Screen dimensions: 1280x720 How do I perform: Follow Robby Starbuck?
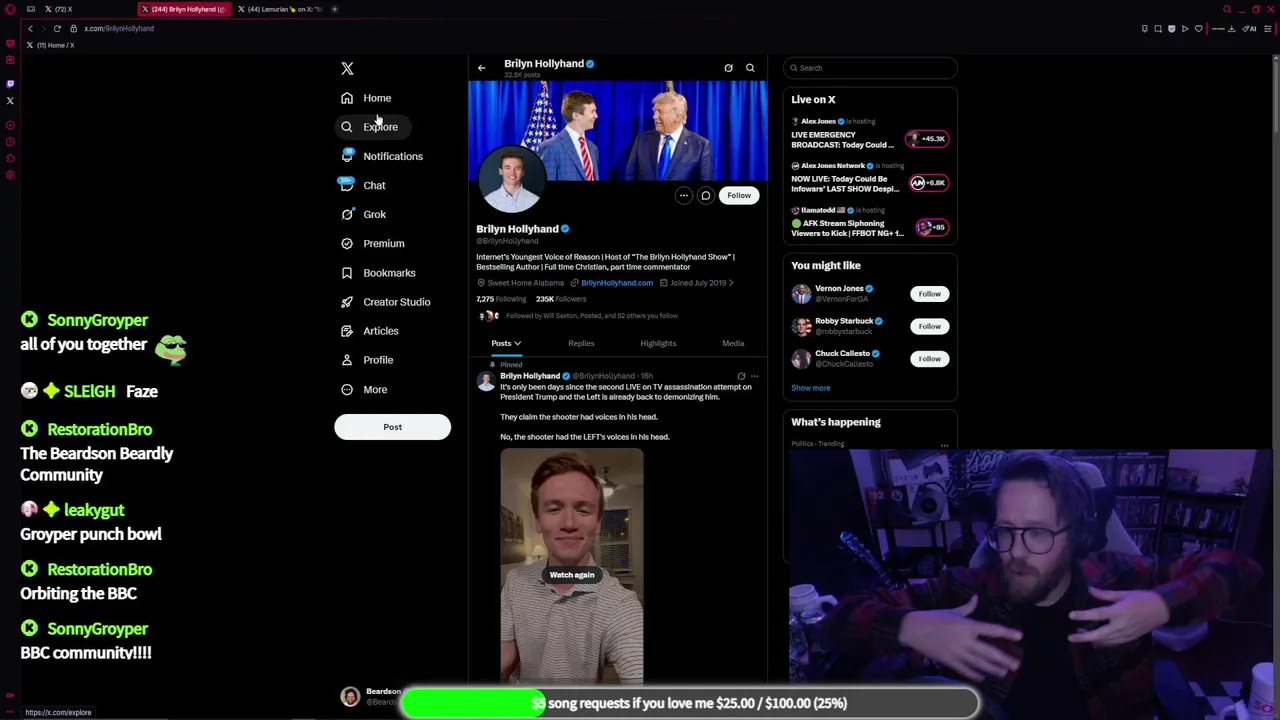(930, 326)
